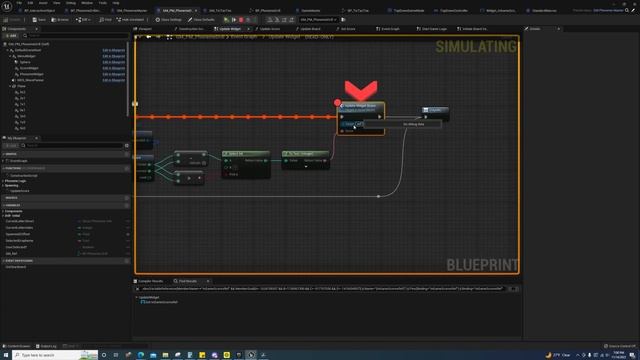This screenshot has height=360, width=640.
Task: Expand the Components variables category
Action: click(3, 211)
